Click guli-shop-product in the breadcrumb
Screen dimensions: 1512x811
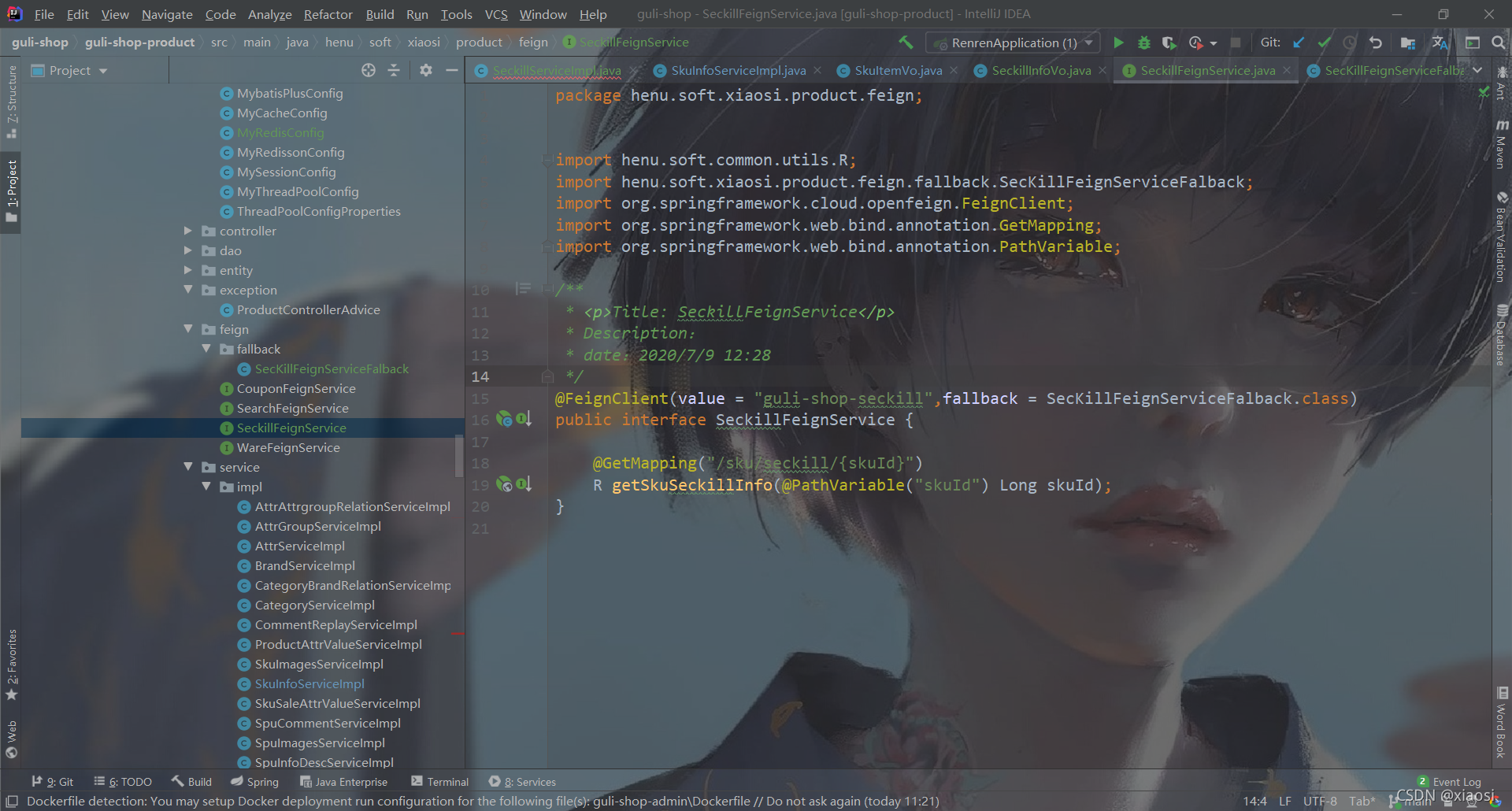(139, 42)
